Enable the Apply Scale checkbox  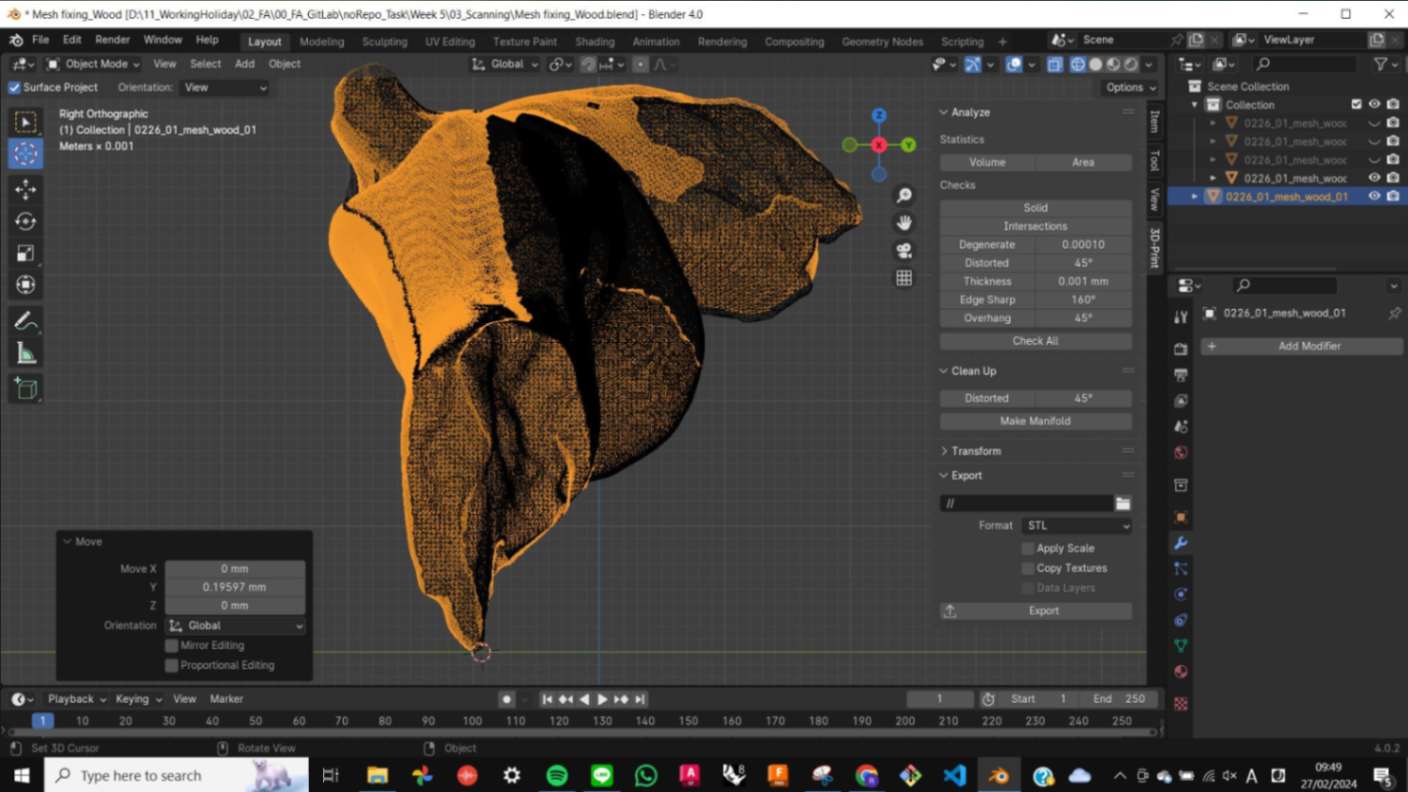coord(1027,548)
